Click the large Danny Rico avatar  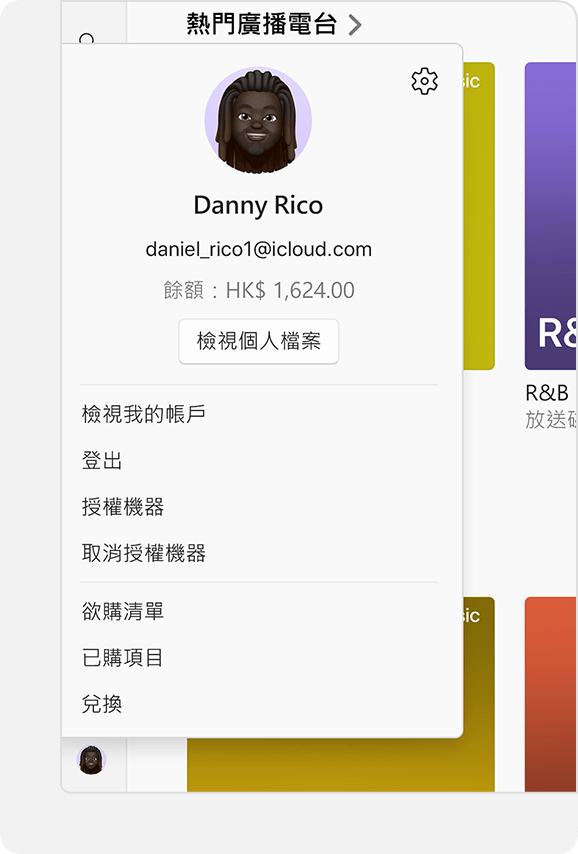tap(258, 120)
